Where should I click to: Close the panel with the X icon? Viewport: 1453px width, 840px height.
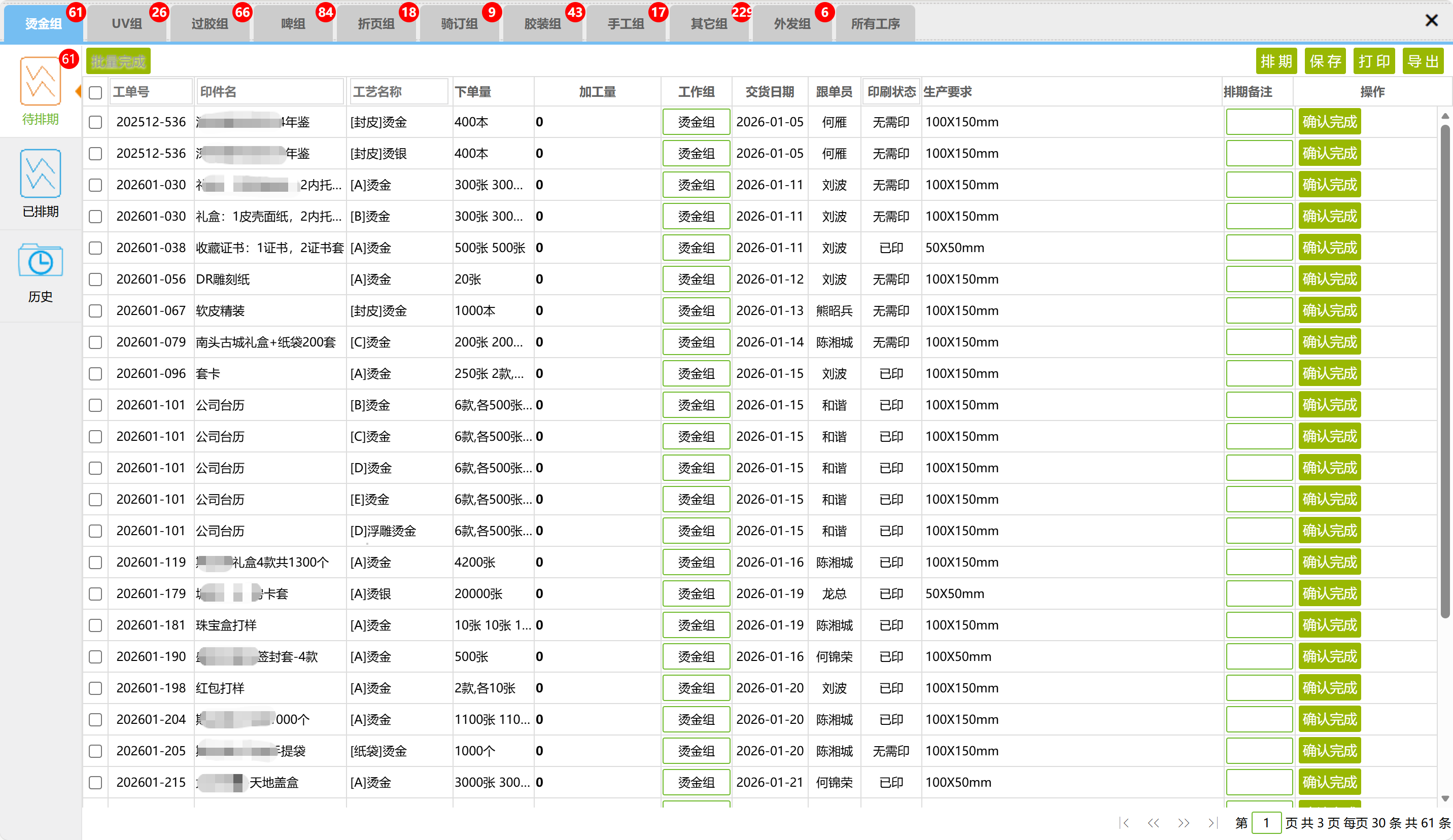1431,21
